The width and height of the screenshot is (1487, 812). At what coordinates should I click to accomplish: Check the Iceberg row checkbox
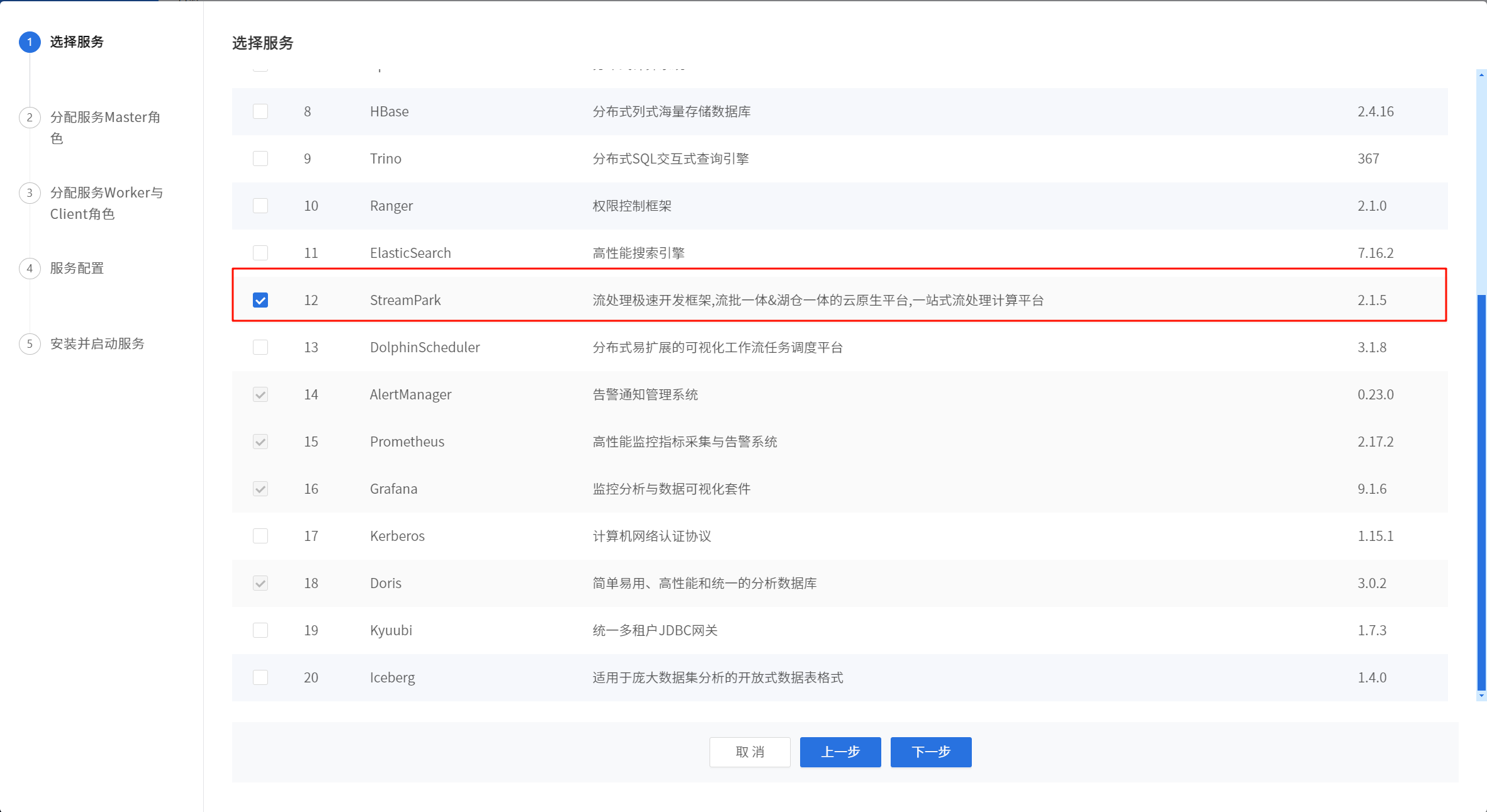pyautogui.click(x=260, y=677)
